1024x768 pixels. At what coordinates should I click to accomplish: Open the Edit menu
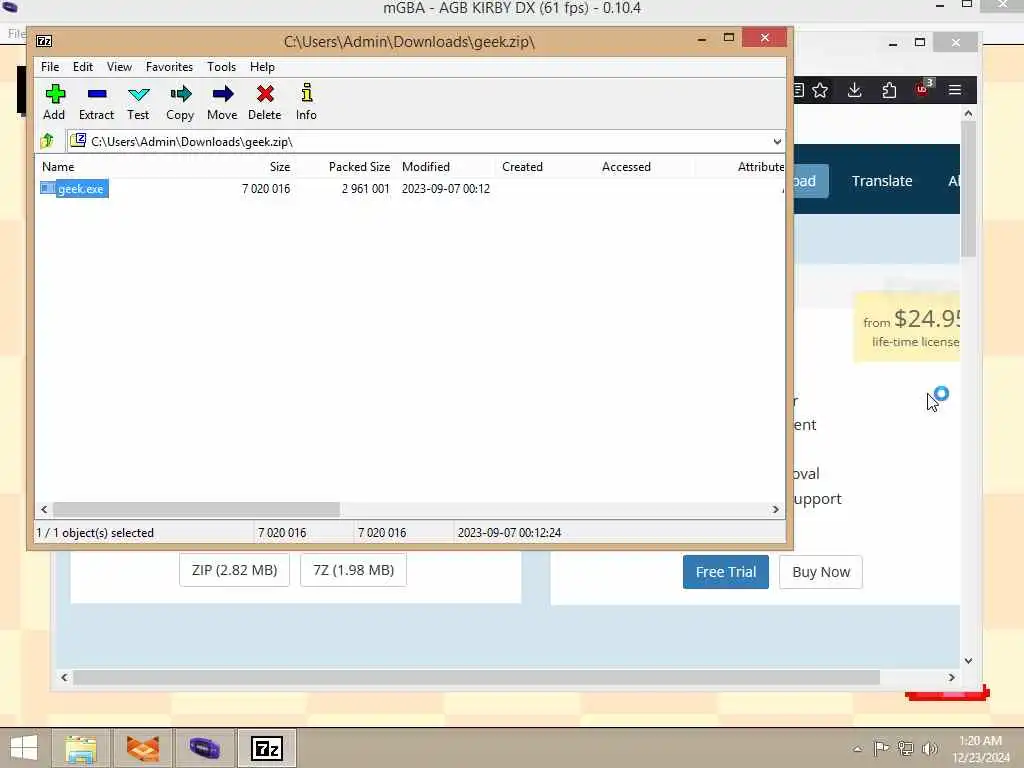point(82,67)
